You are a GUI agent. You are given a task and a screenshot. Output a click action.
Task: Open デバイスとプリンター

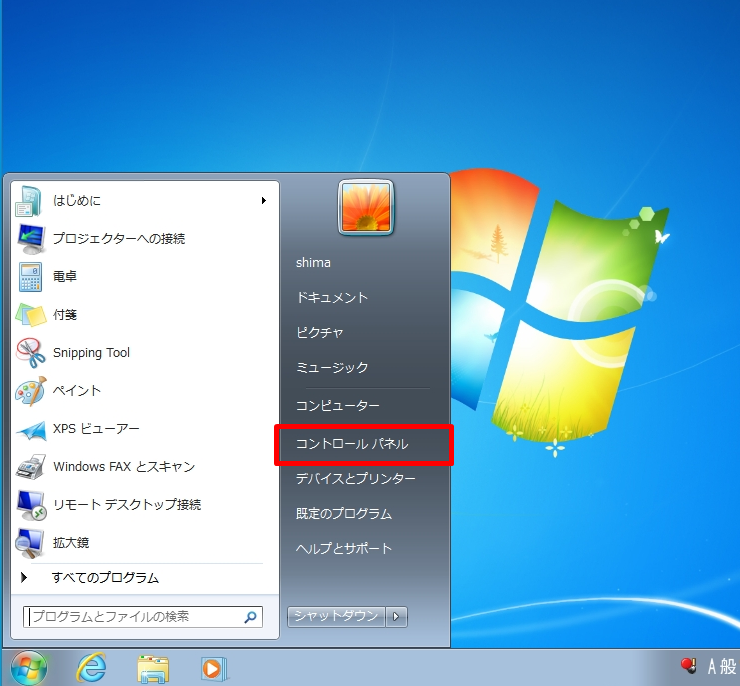pyautogui.click(x=355, y=479)
